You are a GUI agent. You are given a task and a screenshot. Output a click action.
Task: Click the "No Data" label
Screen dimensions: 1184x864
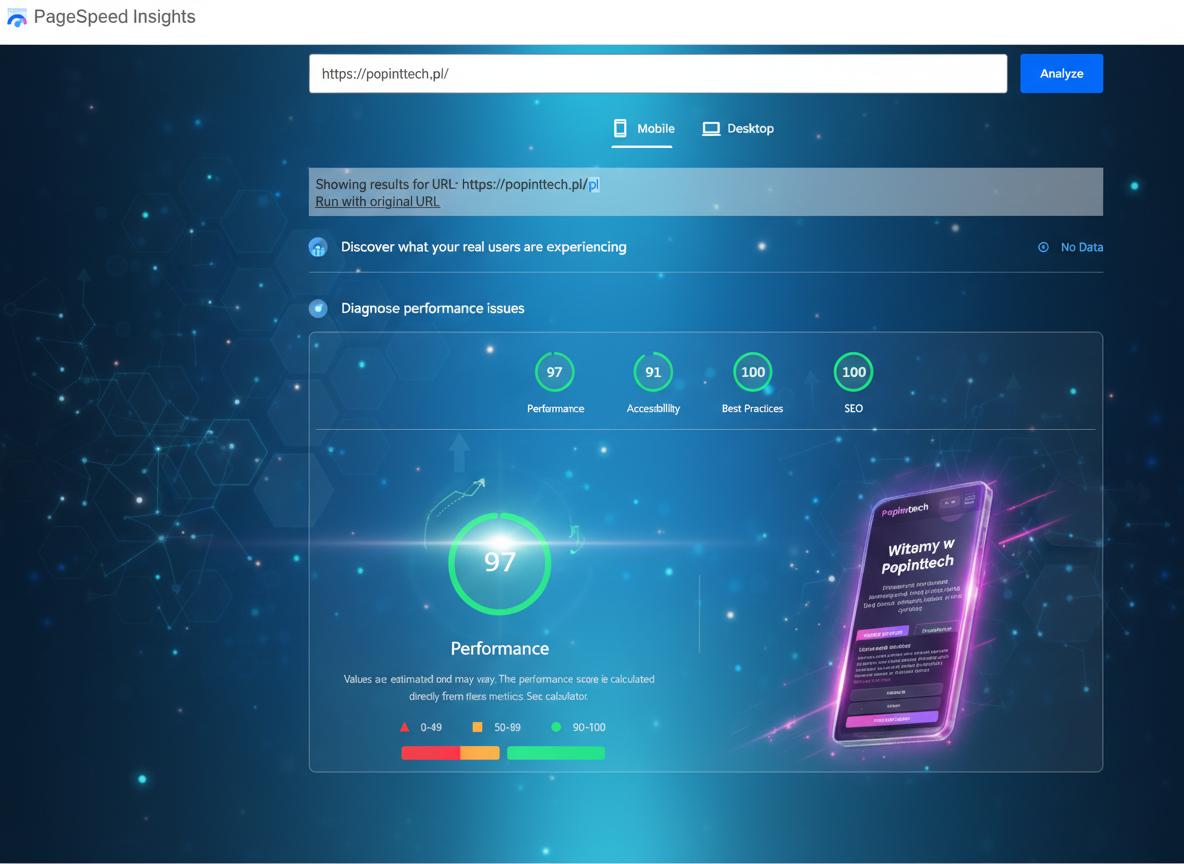(1081, 247)
